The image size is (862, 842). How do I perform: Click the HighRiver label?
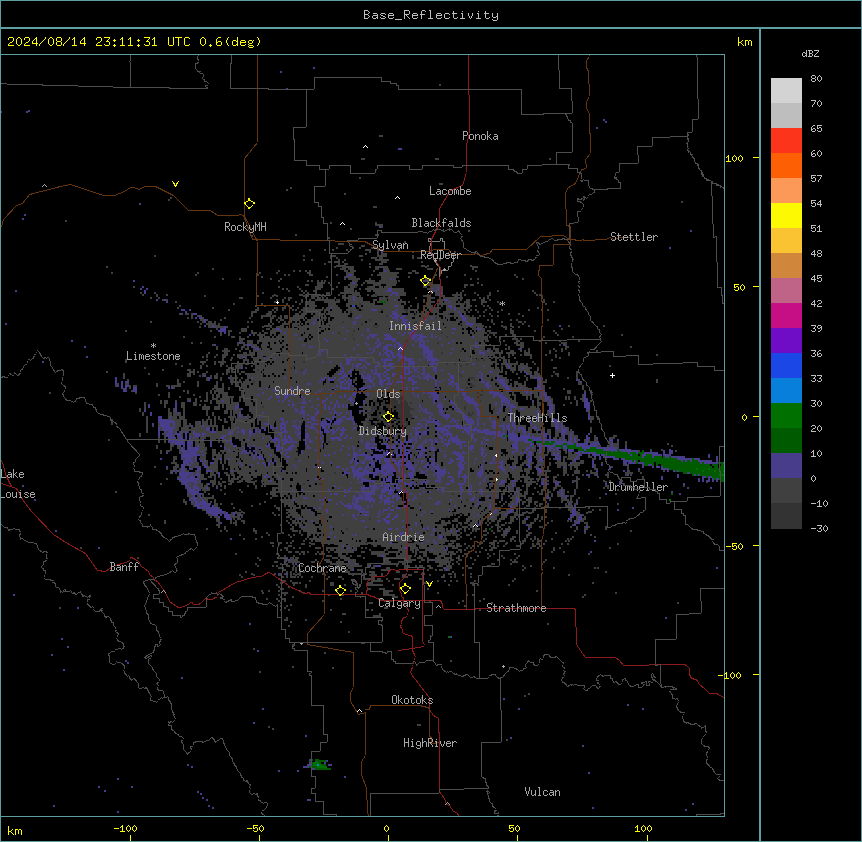pyautogui.click(x=430, y=743)
